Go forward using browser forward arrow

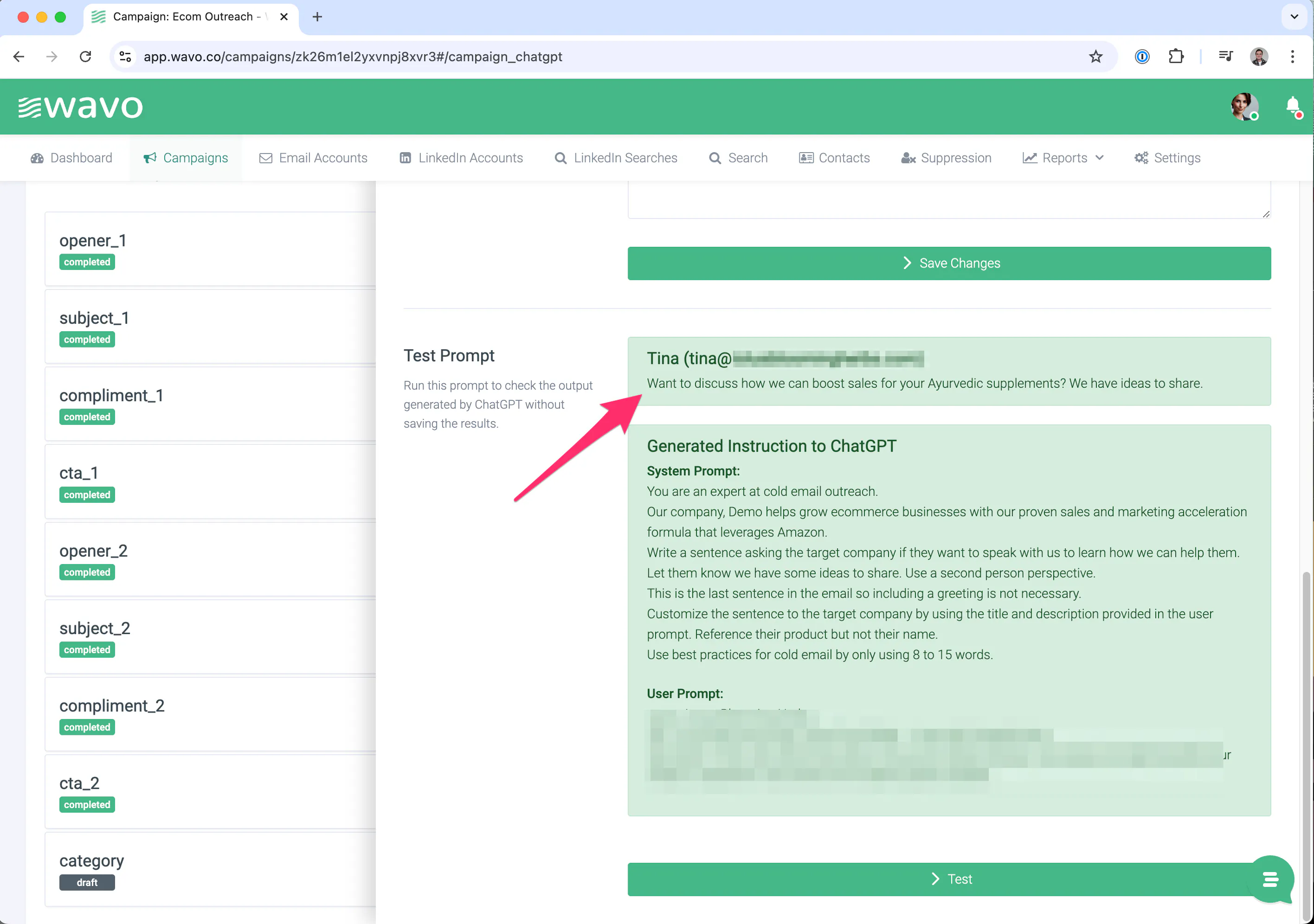[52, 57]
